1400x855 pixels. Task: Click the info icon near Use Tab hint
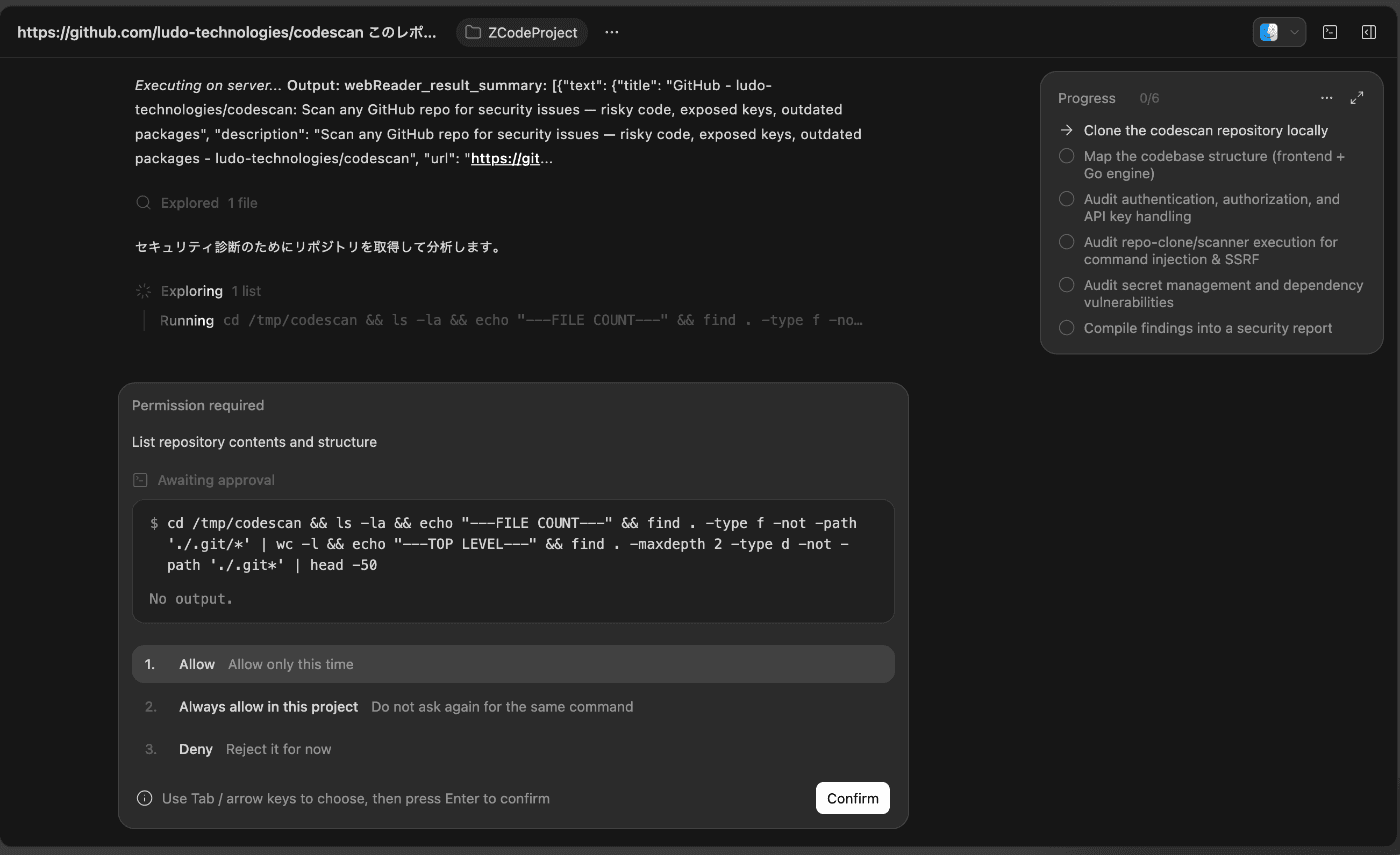click(x=145, y=798)
